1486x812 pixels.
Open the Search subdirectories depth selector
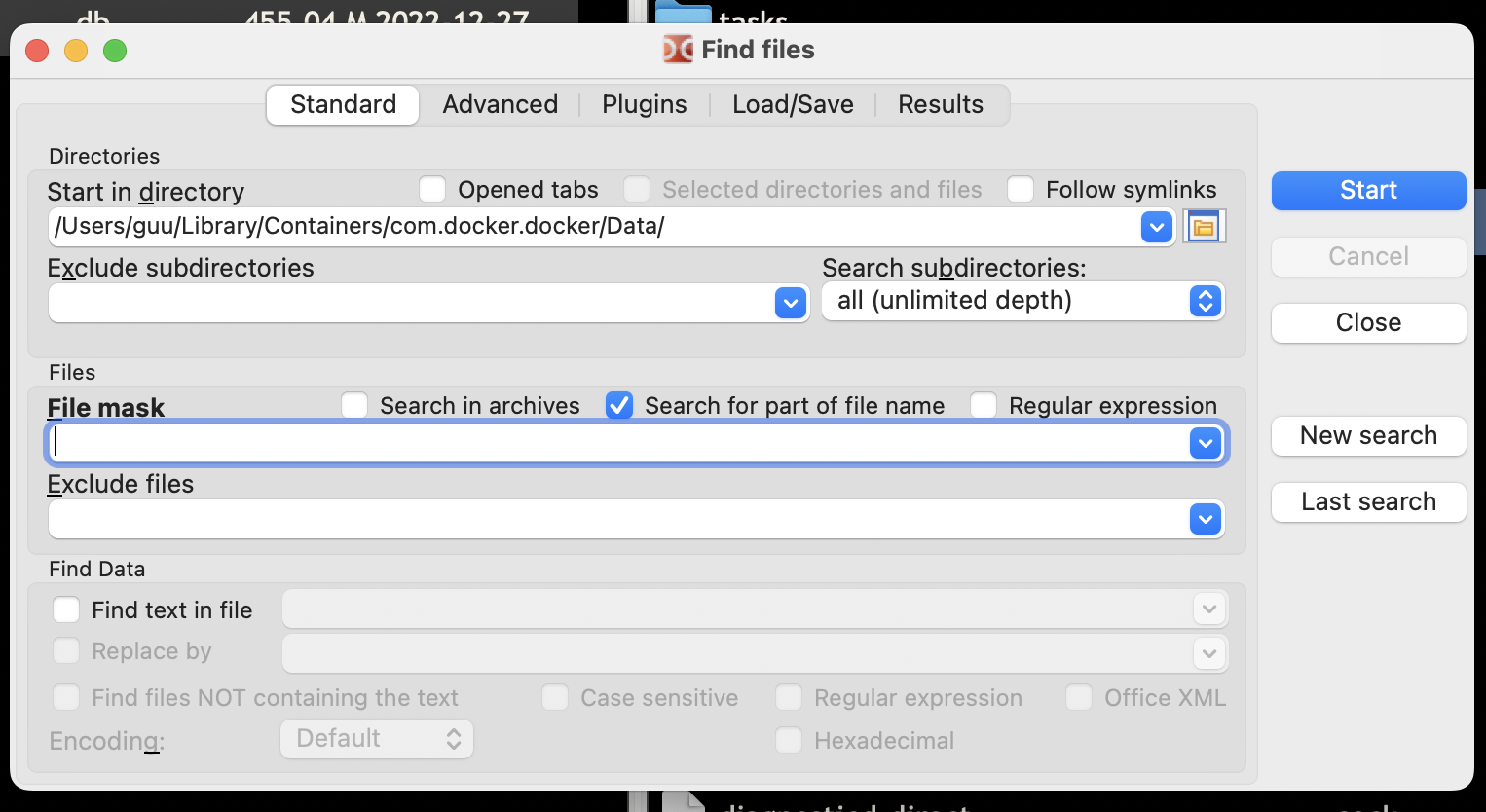tap(1206, 301)
